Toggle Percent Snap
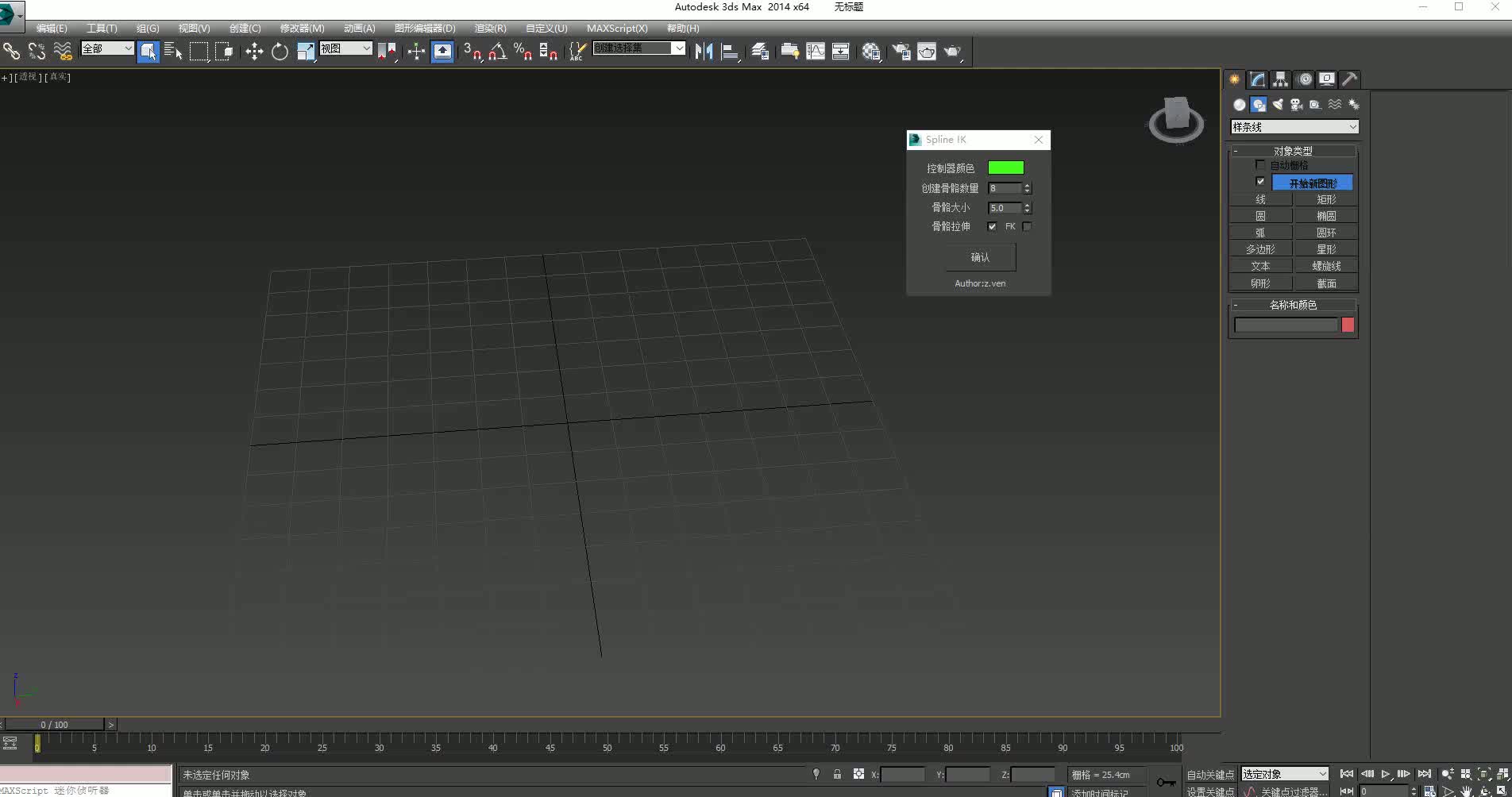The height and width of the screenshot is (797, 1512). pyautogui.click(x=523, y=52)
